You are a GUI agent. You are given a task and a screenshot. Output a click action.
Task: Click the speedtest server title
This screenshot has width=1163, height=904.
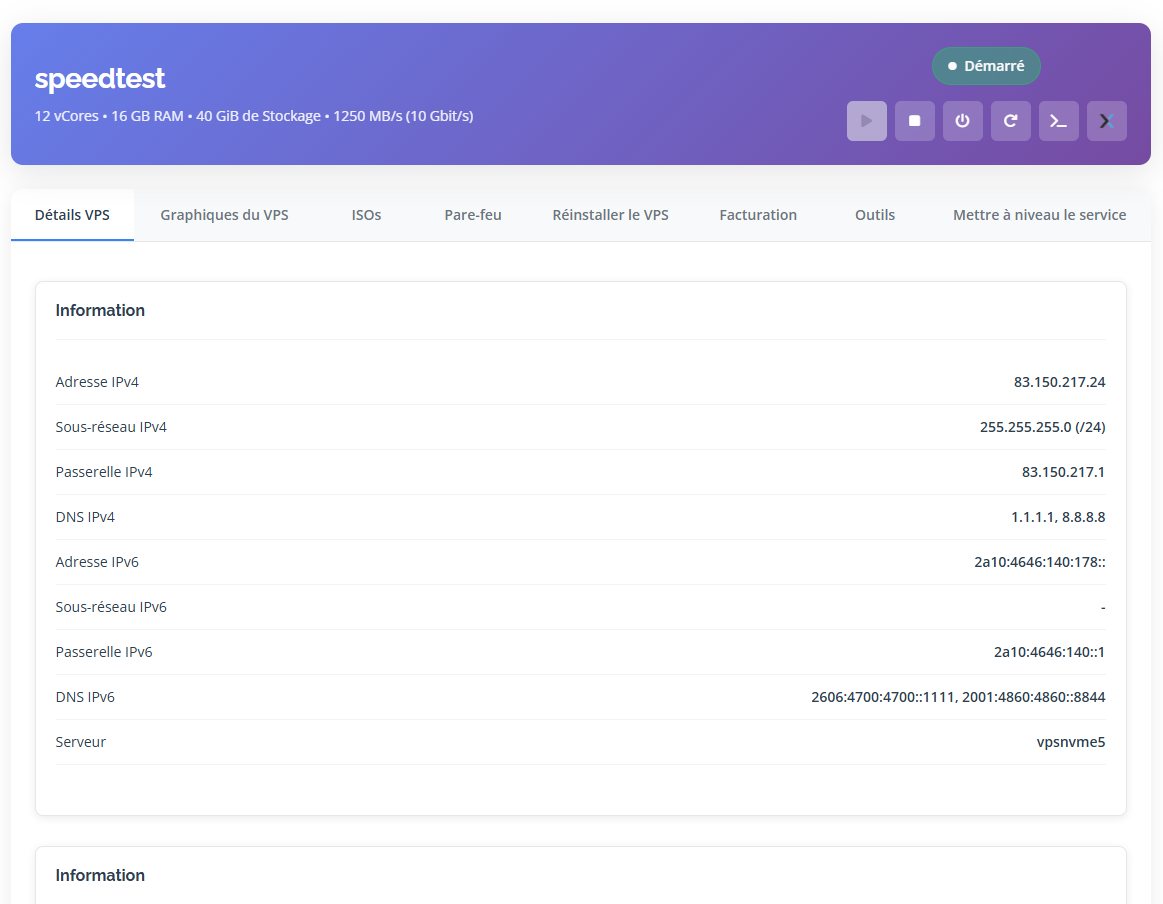point(99,79)
